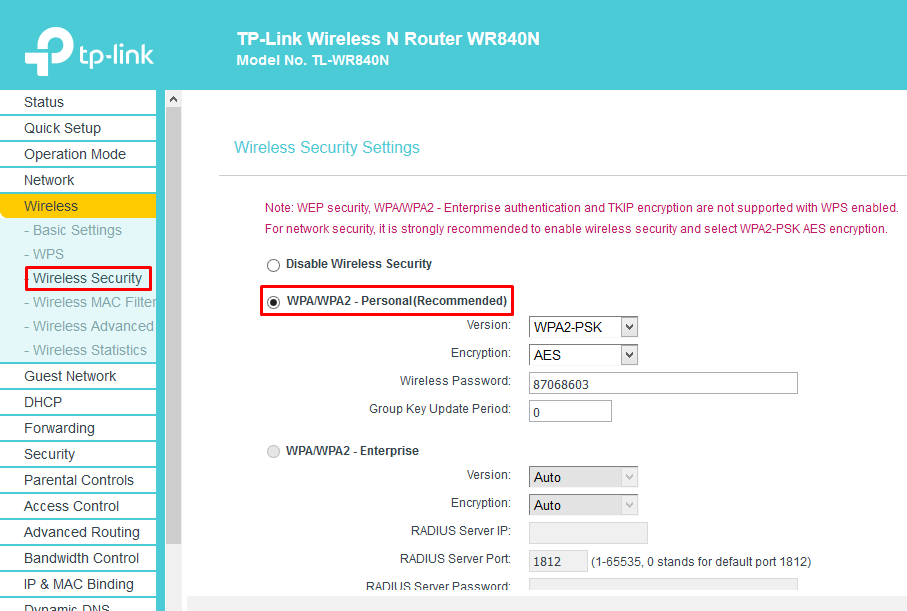Viewport: 907px width, 611px height.
Task: Go to Operation Mode page
Action: click(x=78, y=154)
